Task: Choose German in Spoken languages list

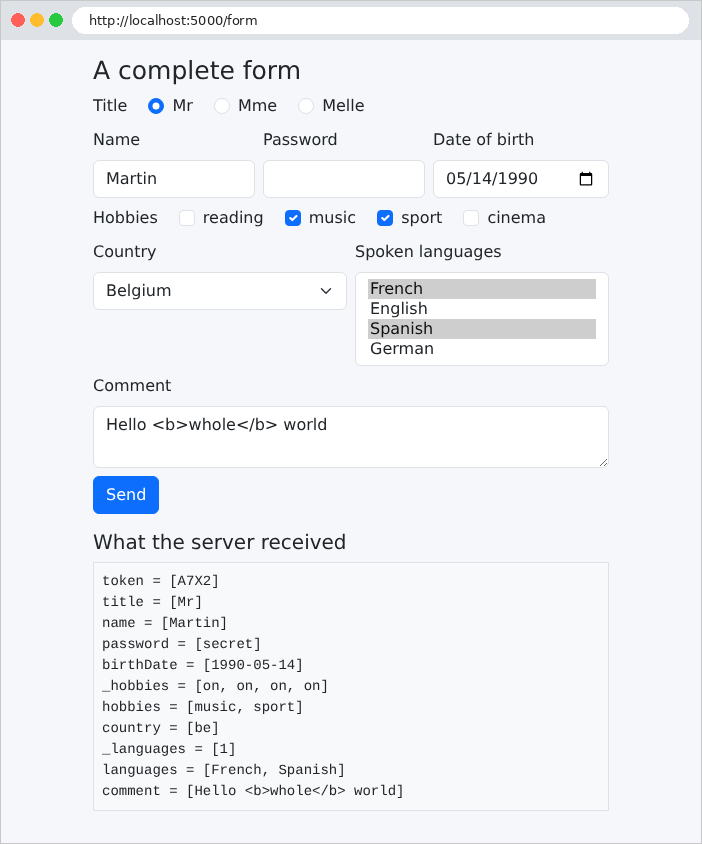Action: point(482,349)
